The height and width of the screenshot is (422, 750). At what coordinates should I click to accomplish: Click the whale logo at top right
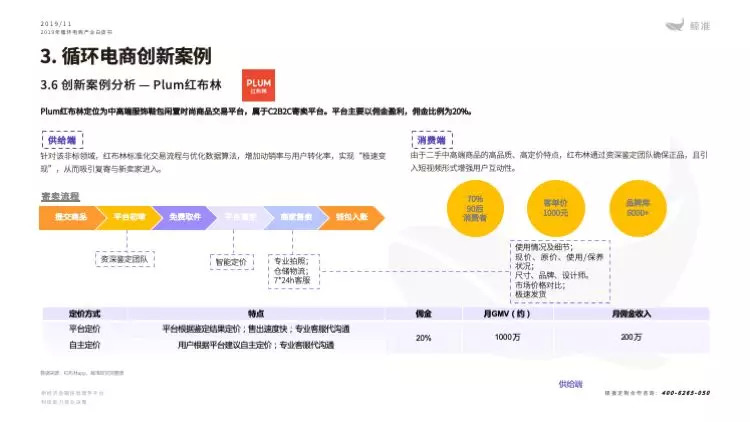(x=675, y=25)
